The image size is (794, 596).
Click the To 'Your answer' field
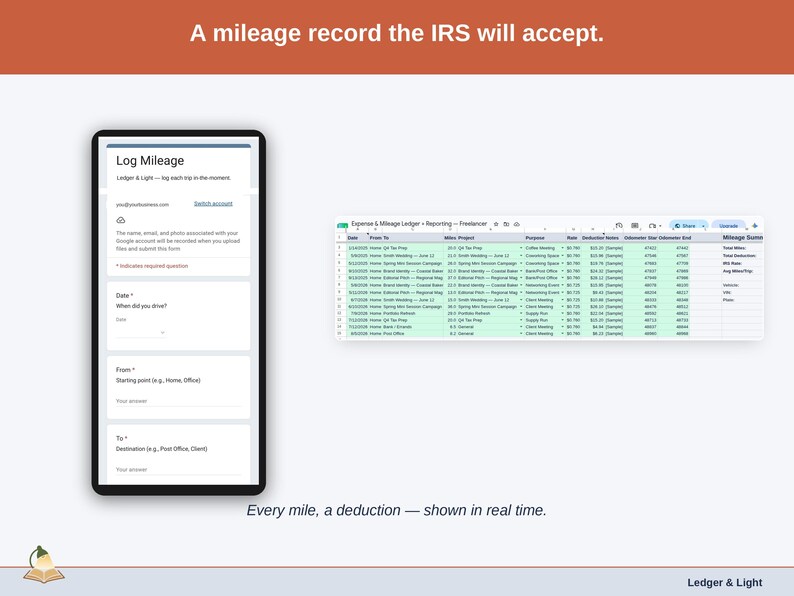pos(178,470)
